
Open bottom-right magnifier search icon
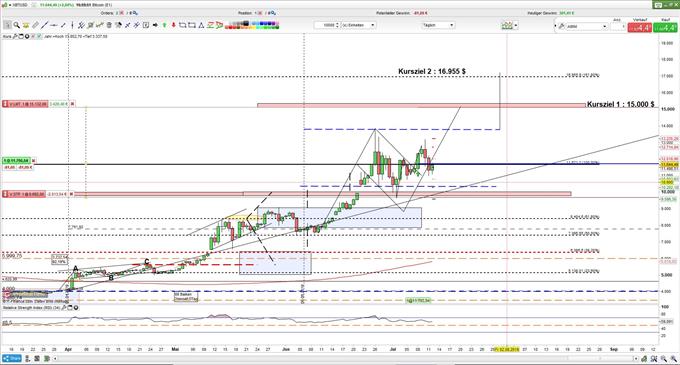[x=654, y=359]
